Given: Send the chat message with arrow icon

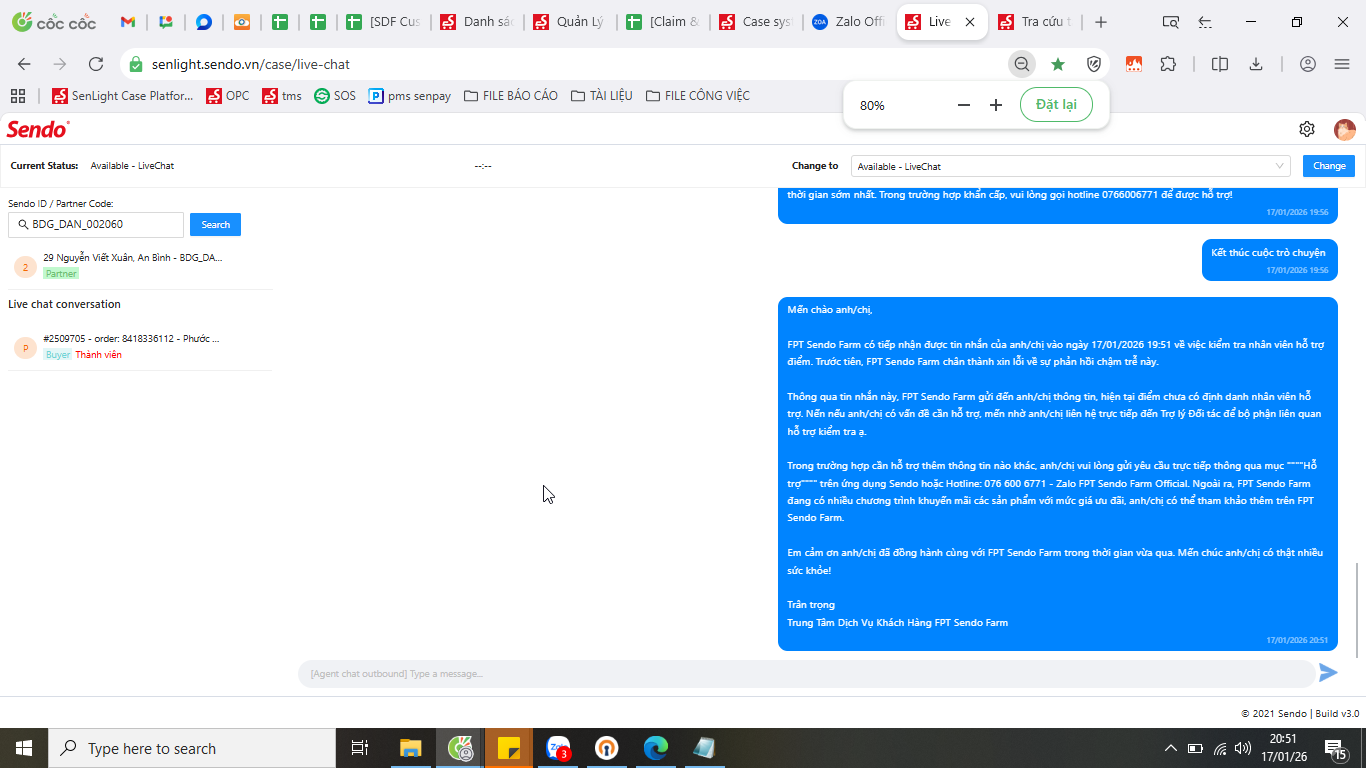Looking at the screenshot, I should (x=1328, y=673).
